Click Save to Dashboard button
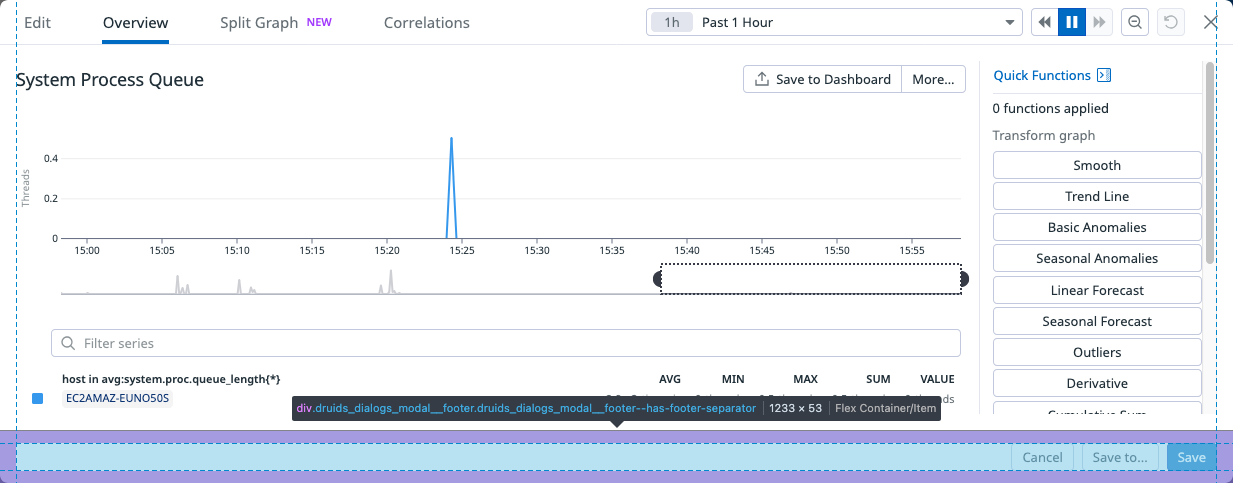This screenshot has width=1233, height=483. [822, 79]
